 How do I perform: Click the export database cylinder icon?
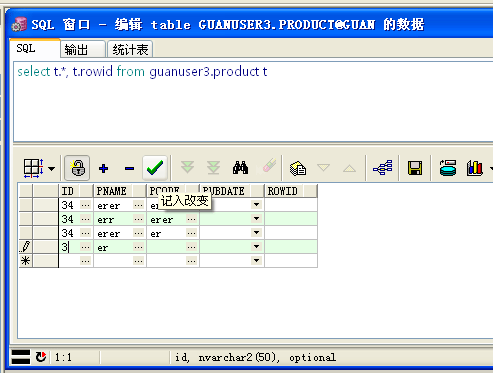(x=448, y=168)
